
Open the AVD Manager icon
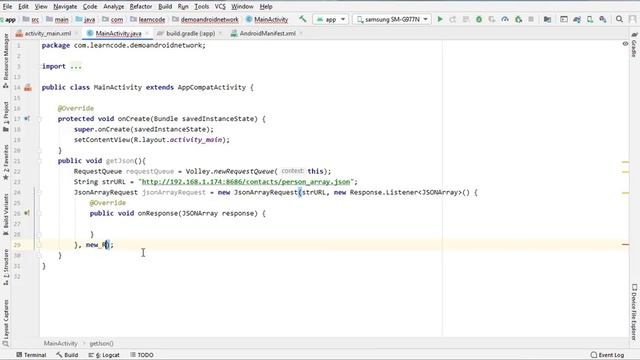590,19
